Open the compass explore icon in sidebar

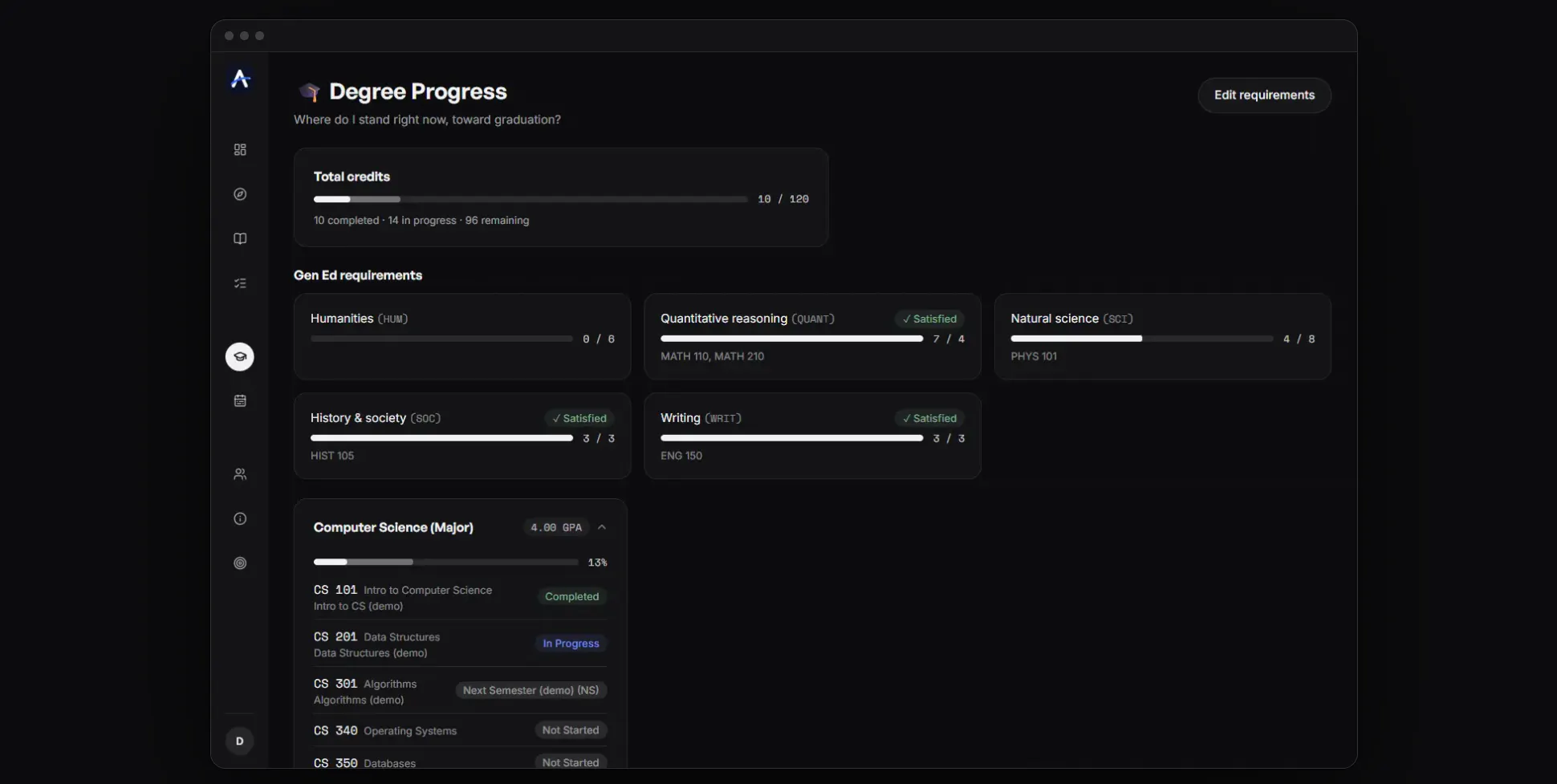[x=240, y=194]
